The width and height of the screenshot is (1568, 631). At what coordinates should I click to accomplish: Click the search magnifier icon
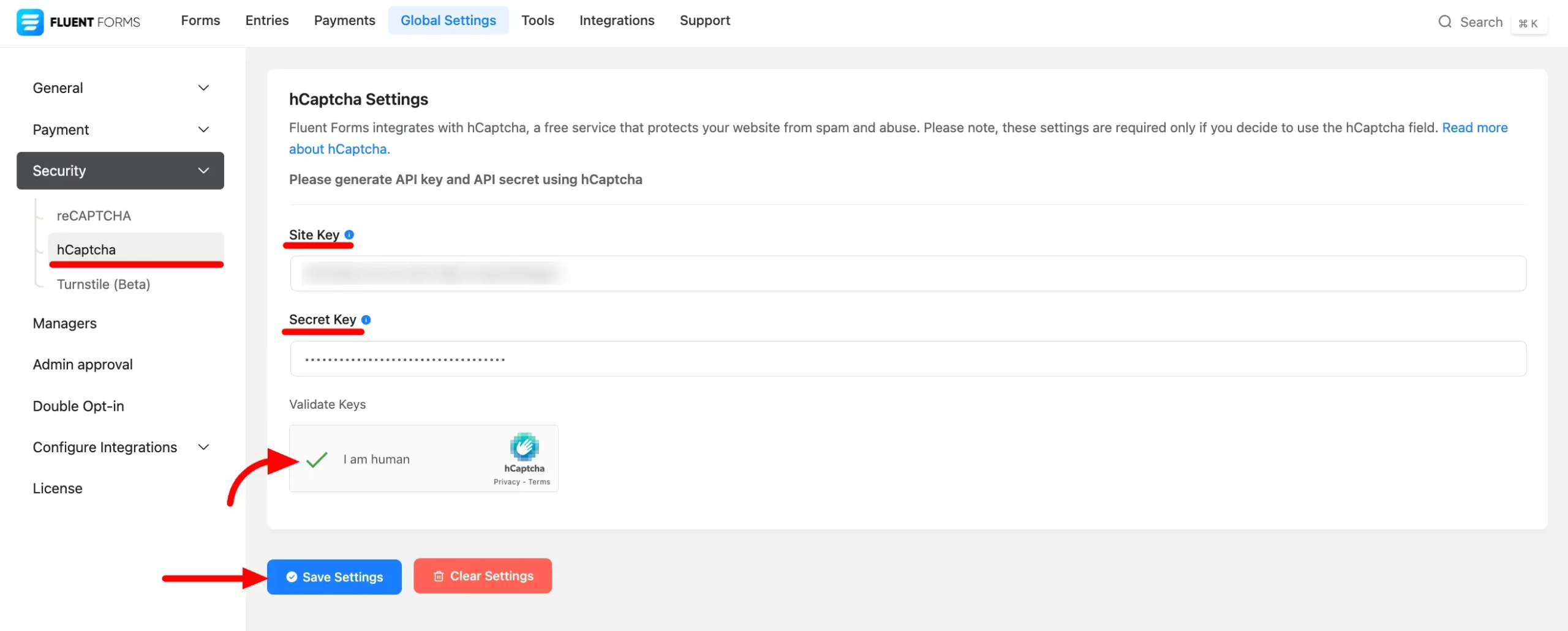[x=1444, y=22]
